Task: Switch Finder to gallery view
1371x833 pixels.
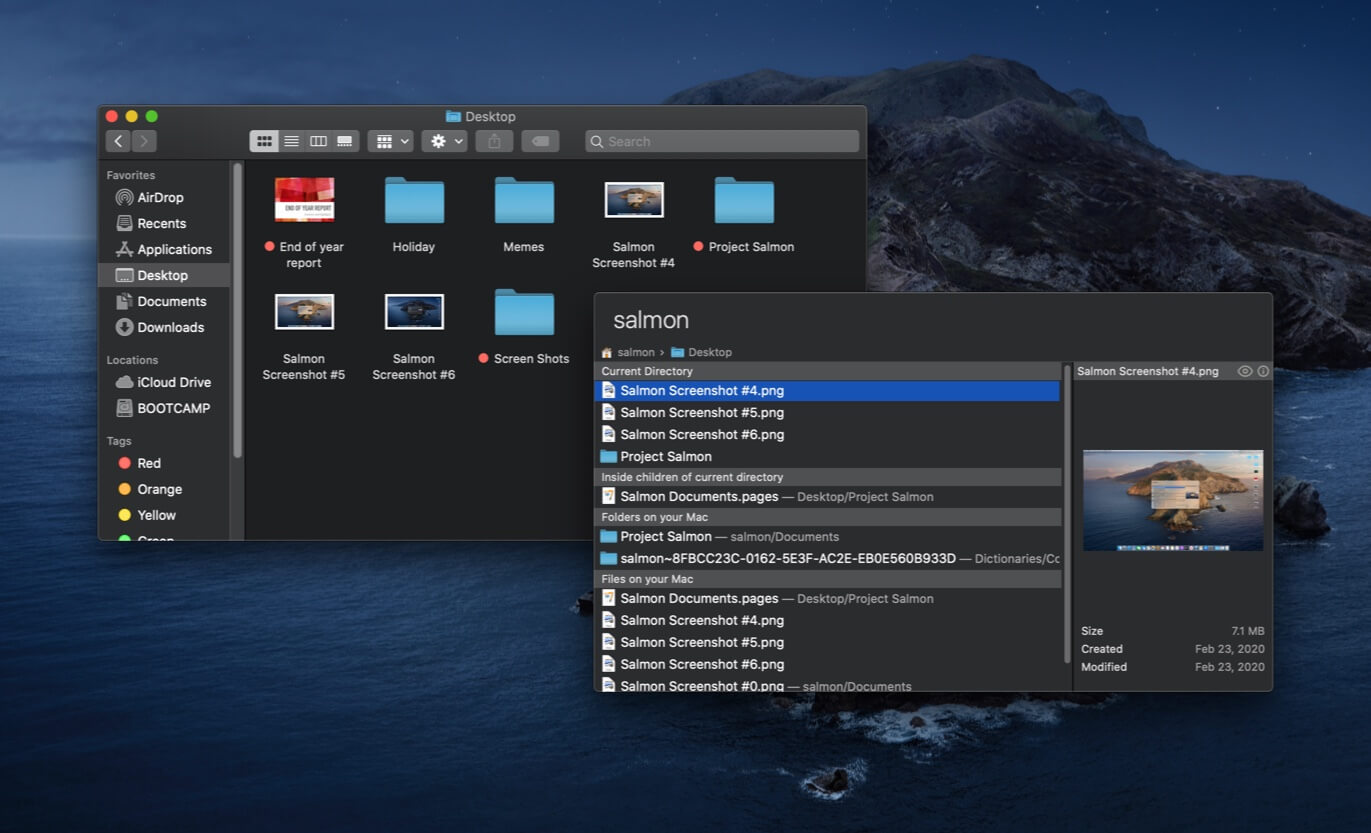Action: [345, 141]
